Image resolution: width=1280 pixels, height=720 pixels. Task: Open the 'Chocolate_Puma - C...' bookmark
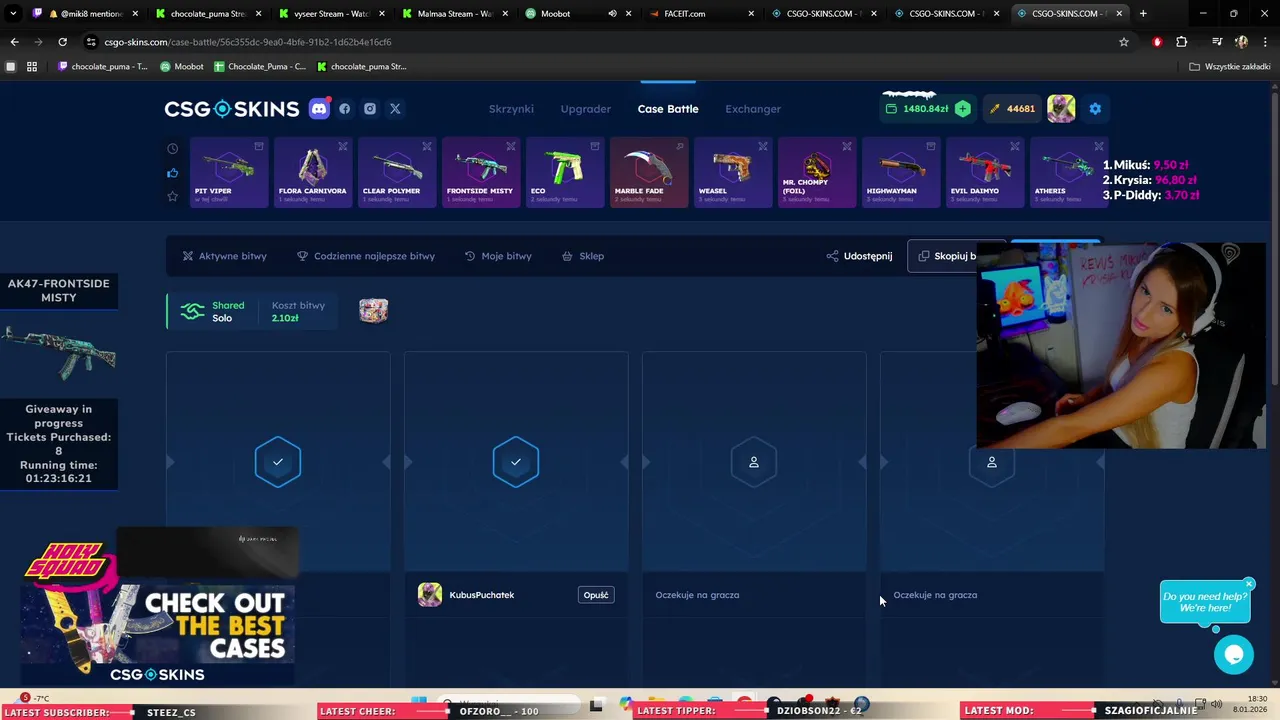click(260, 67)
